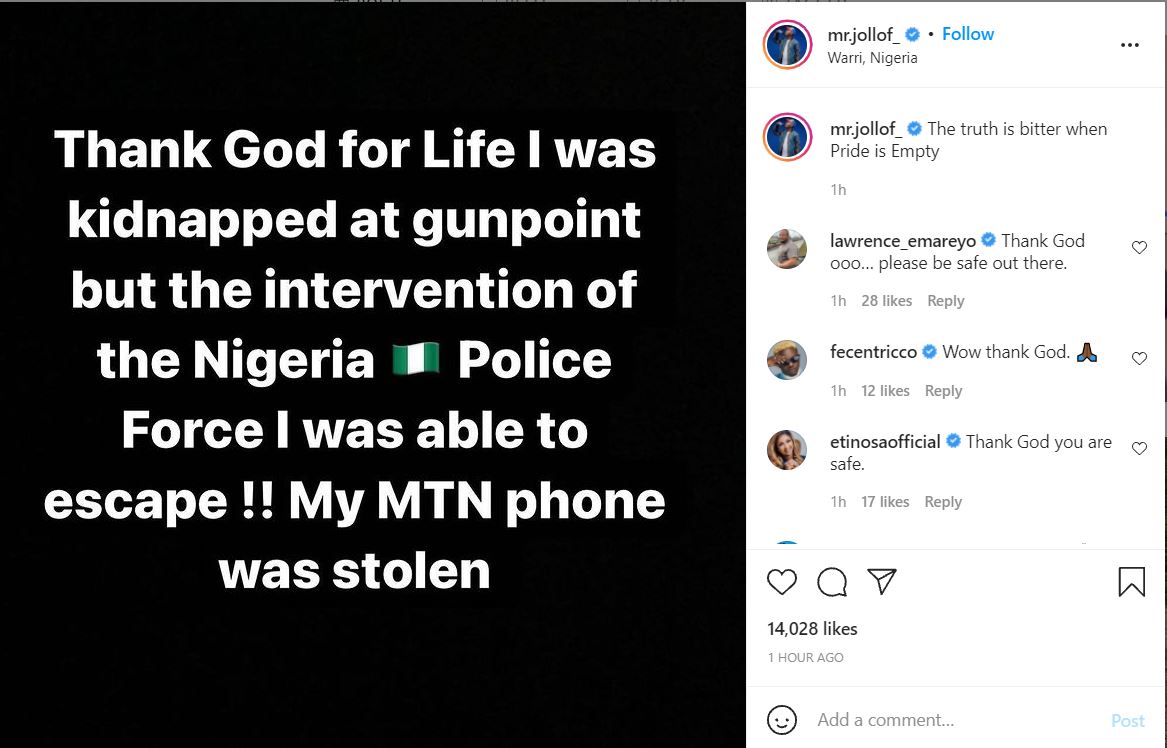Image resolution: width=1167 pixels, height=748 pixels.
Task: Like the post with the heart icon
Action: coord(782,581)
